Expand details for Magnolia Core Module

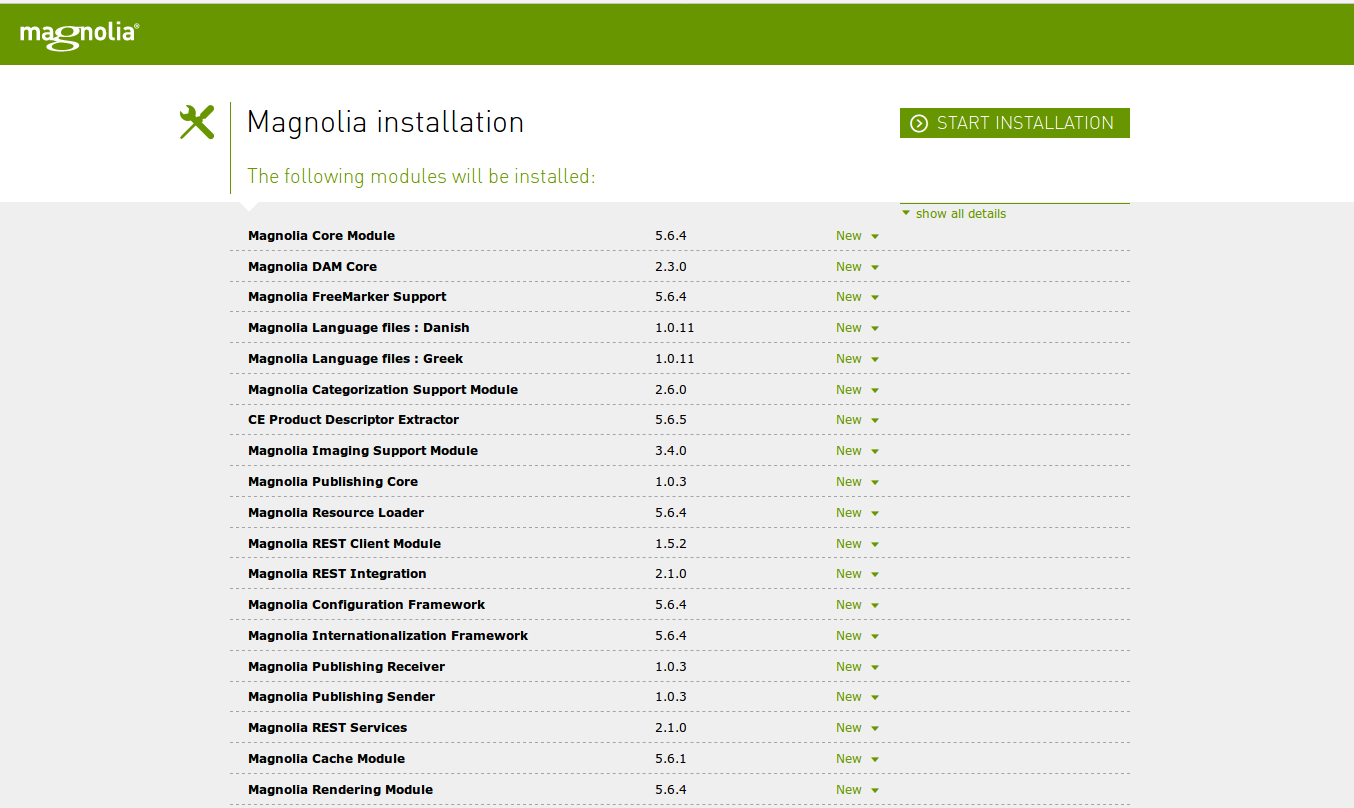(x=857, y=236)
